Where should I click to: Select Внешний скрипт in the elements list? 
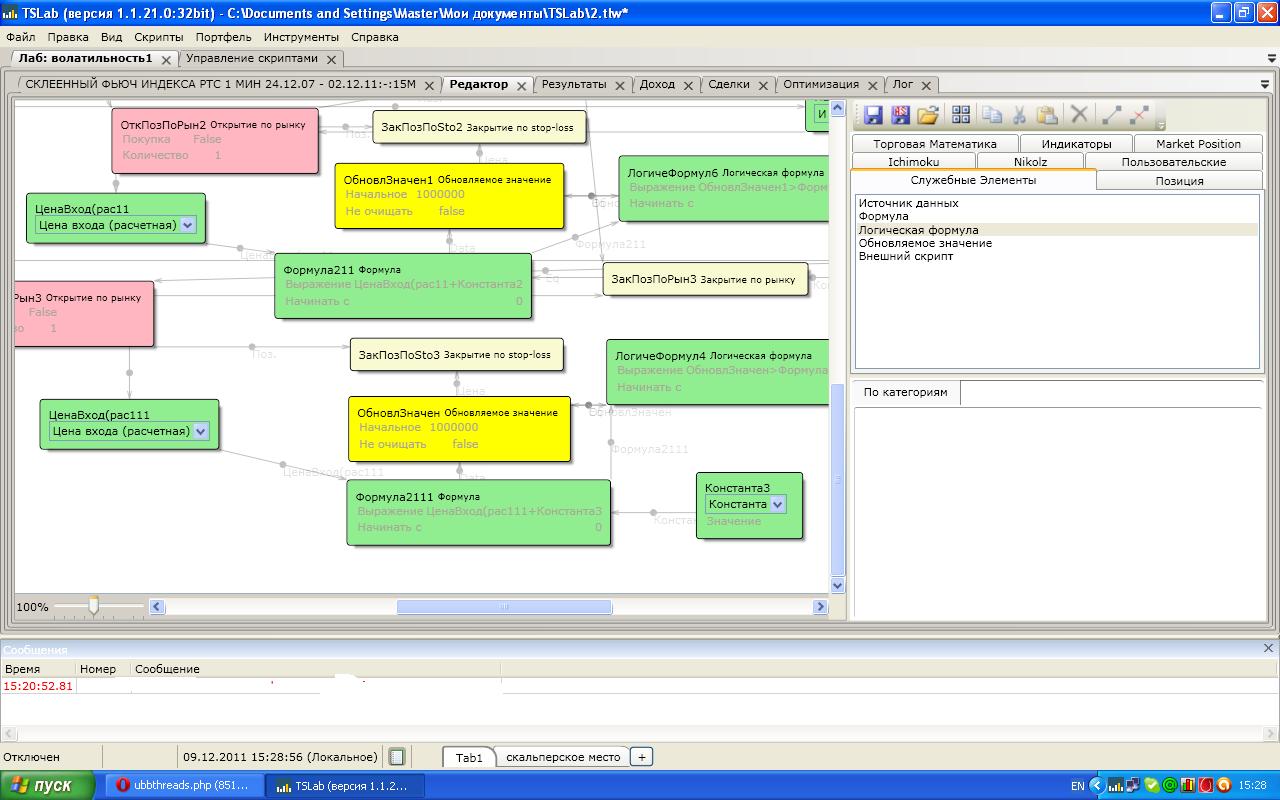click(906, 256)
